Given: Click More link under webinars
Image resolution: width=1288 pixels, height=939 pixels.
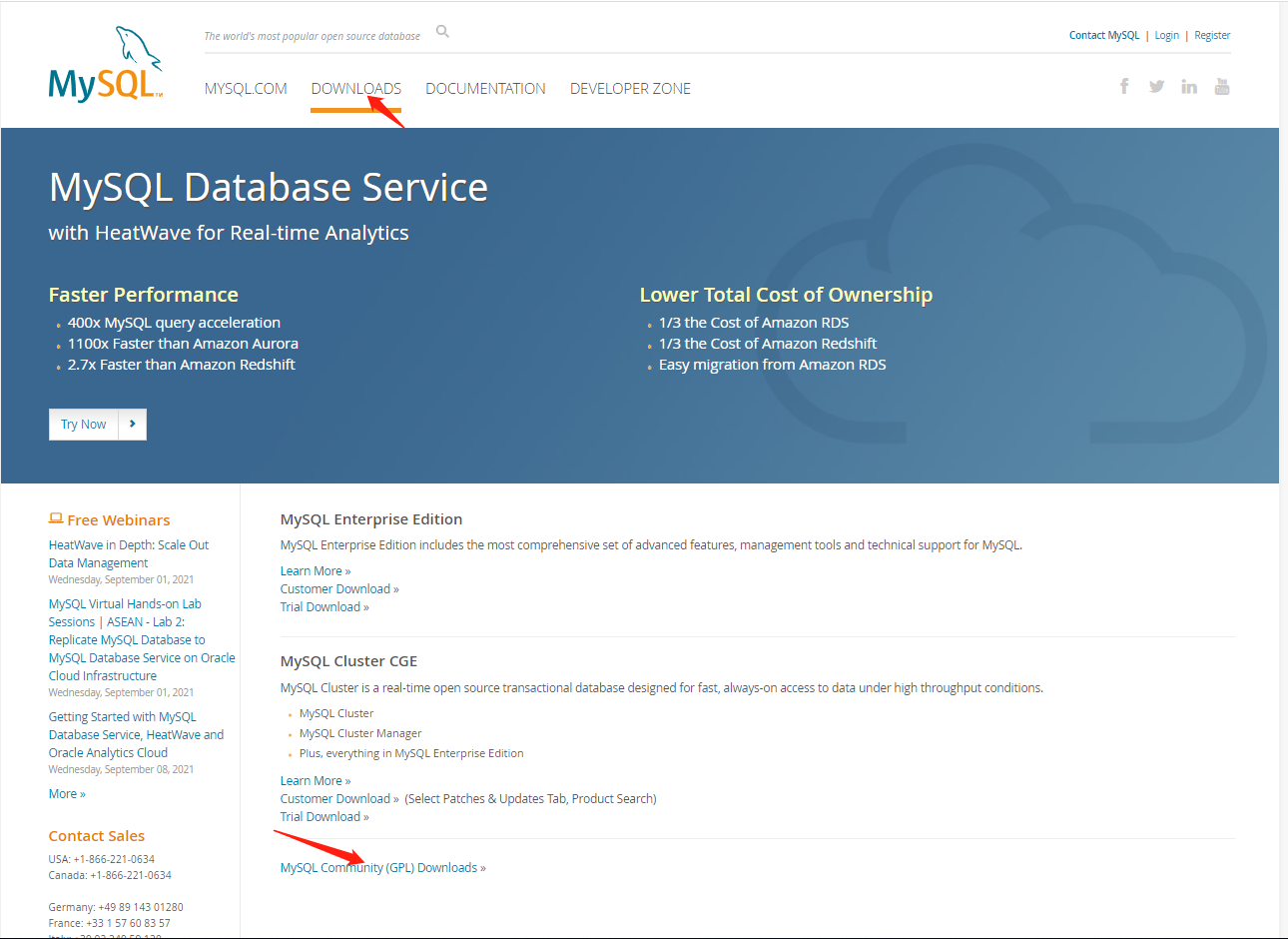Looking at the screenshot, I should (x=67, y=794).
